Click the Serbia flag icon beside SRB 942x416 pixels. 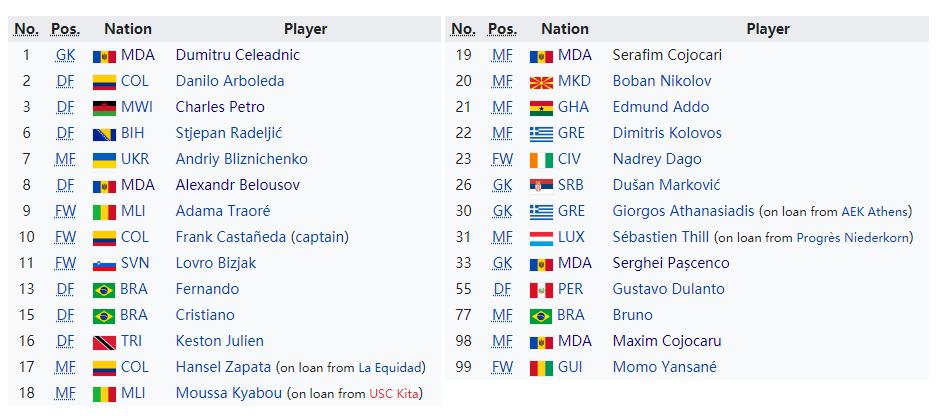541,186
